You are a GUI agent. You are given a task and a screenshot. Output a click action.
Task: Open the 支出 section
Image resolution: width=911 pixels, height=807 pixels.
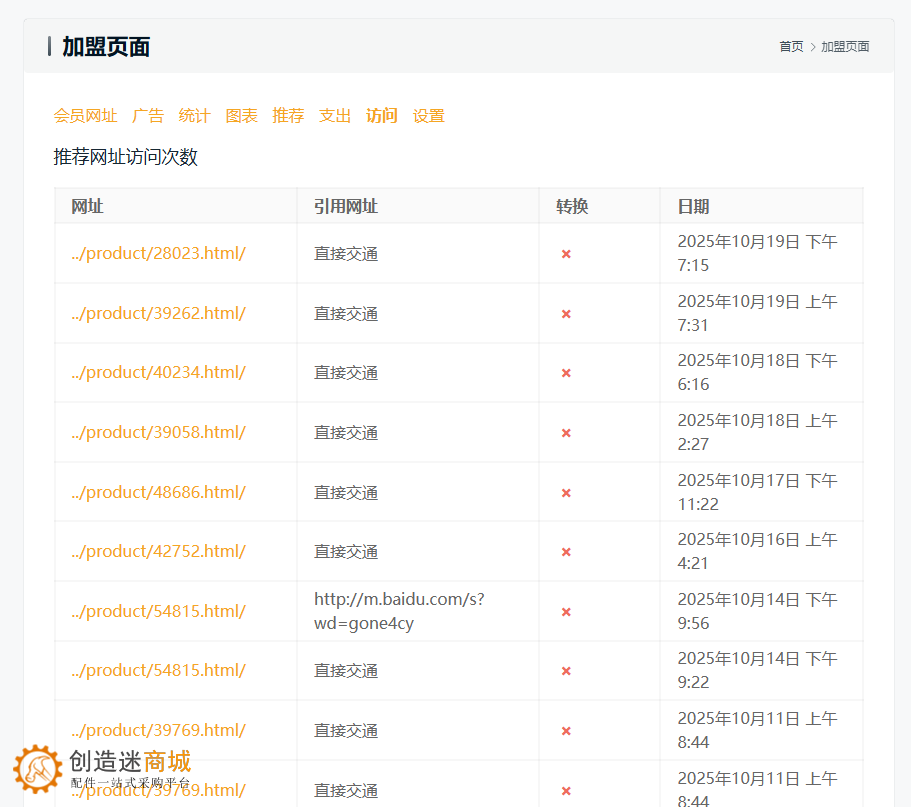click(x=334, y=115)
